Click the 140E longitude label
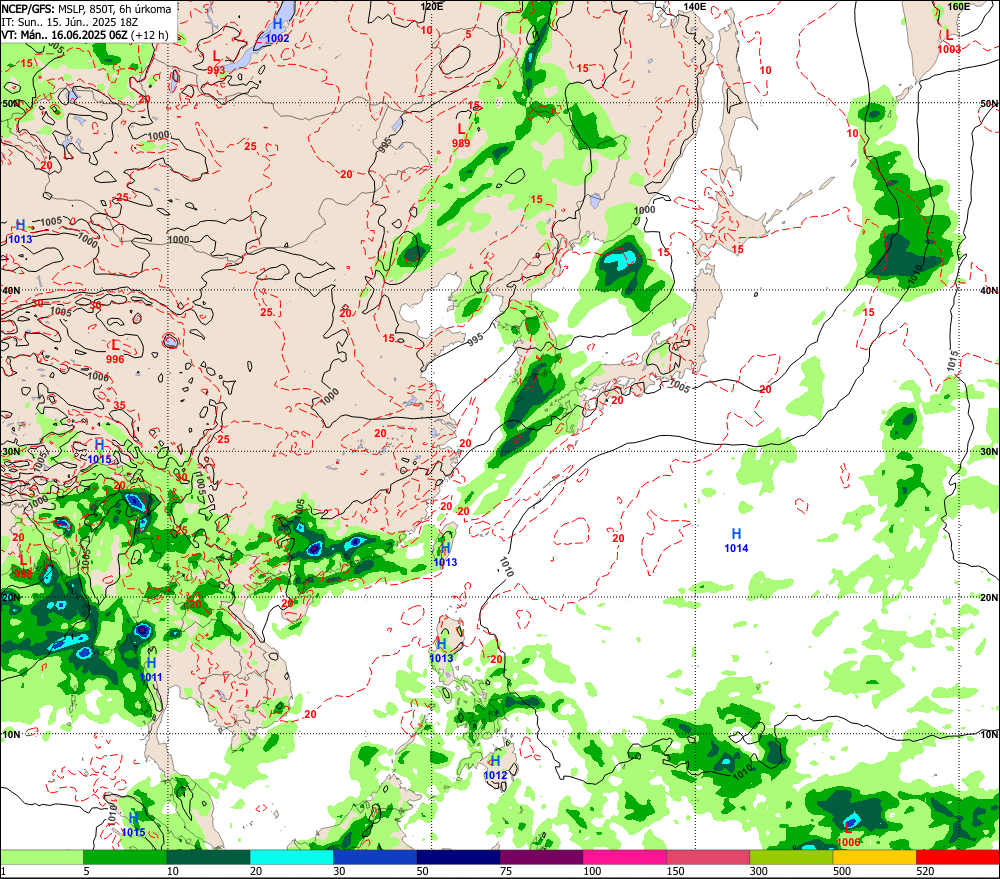Viewport: 1000px width, 879px height. [x=695, y=6]
